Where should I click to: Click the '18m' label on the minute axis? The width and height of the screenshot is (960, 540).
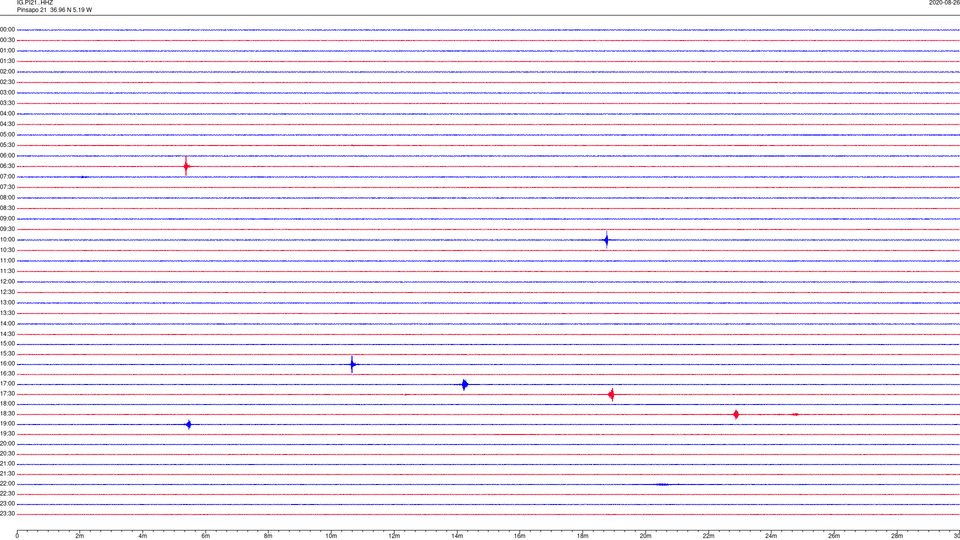tap(583, 536)
